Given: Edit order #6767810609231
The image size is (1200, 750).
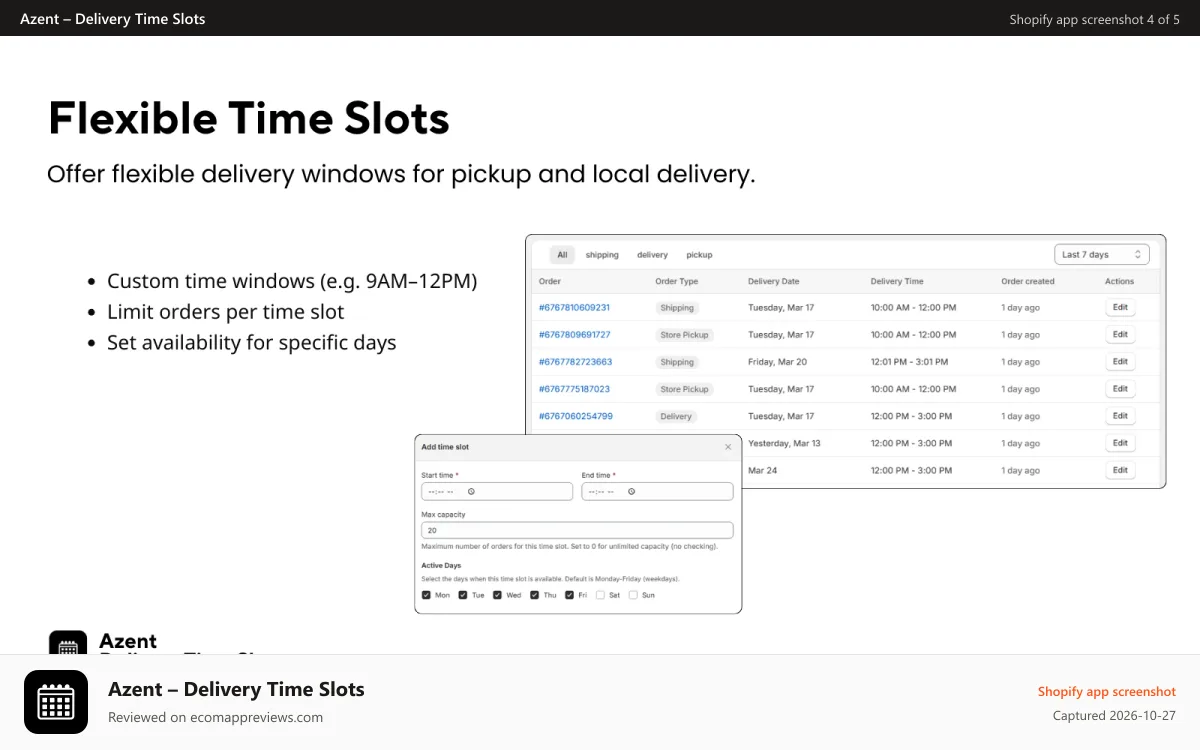Looking at the screenshot, I should (x=1120, y=308).
